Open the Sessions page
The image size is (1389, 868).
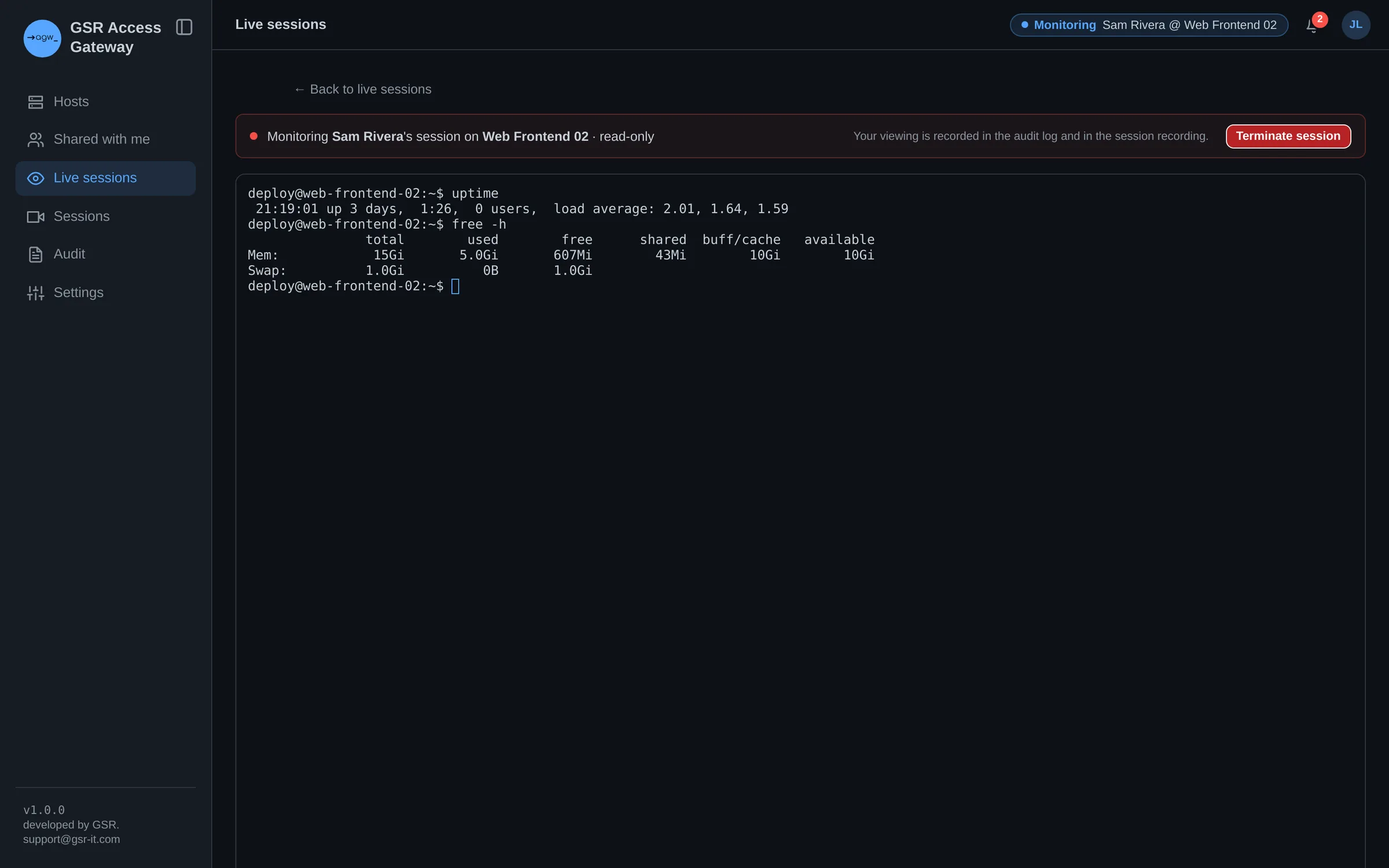[x=105, y=216]
